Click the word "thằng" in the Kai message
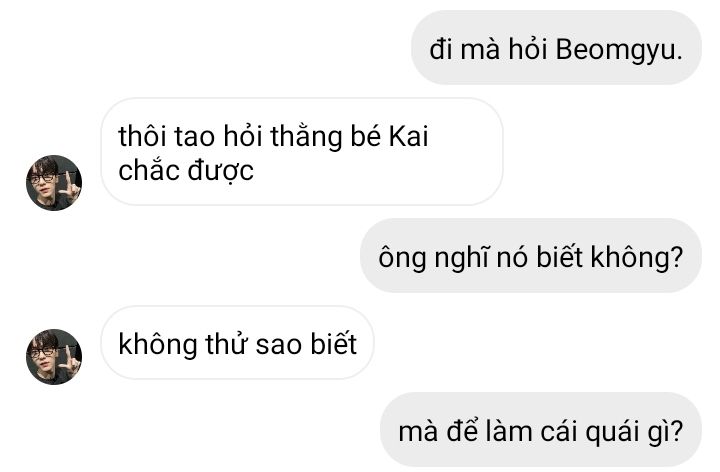Viewport: 720px width, 472px height. click(x=306, y=137)
